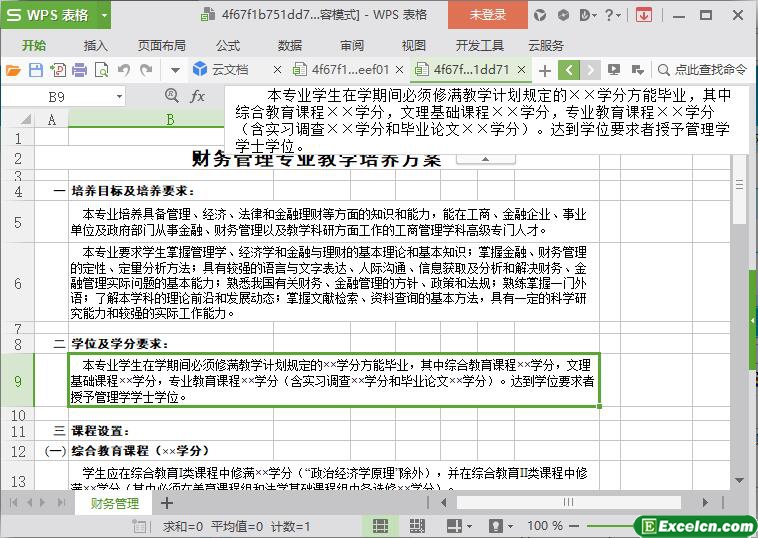Click the Undo arrow

[x=124, y=71]
